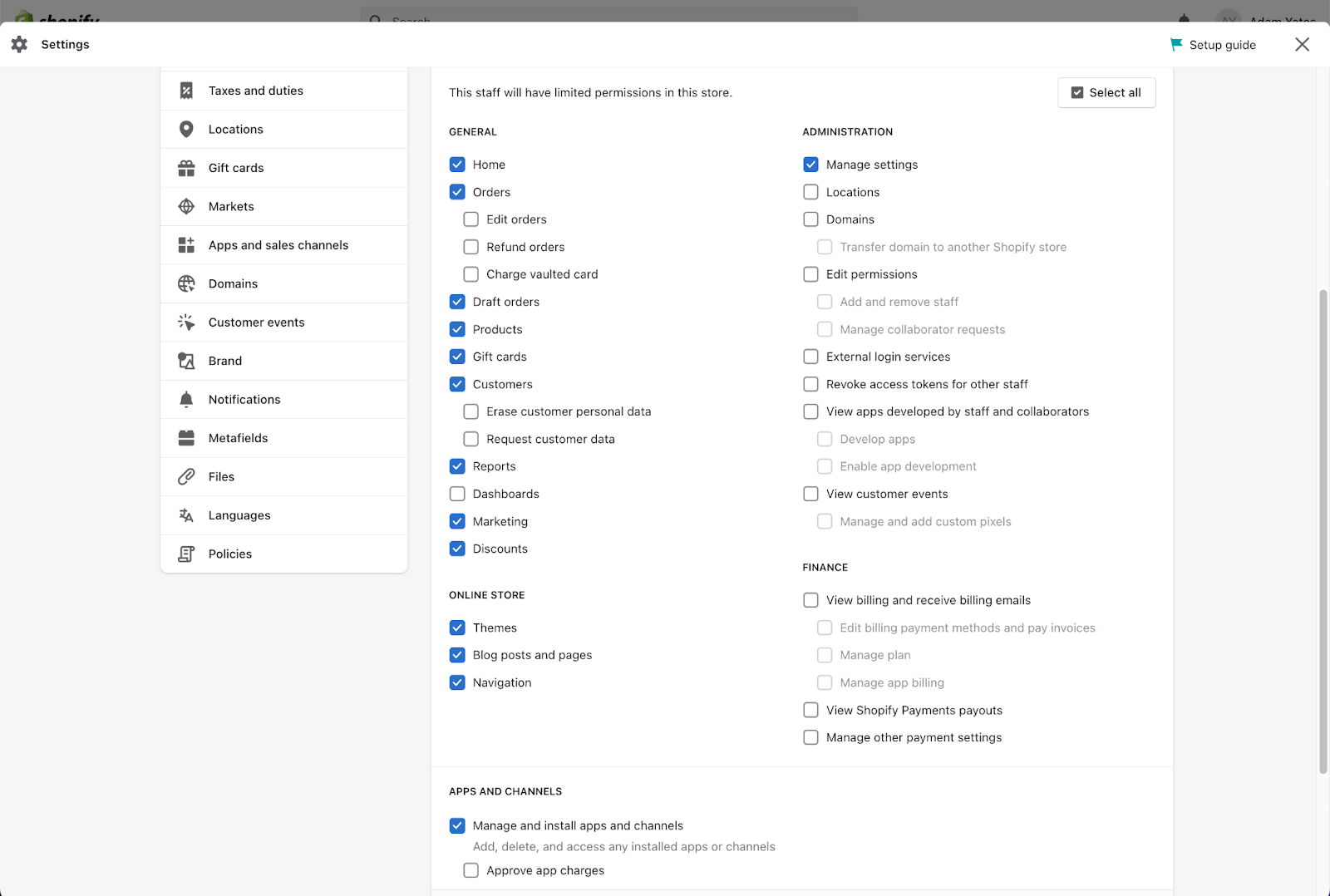Click the Gift cards icon in sidebar

pyautogui.click(x=186, y=168)
